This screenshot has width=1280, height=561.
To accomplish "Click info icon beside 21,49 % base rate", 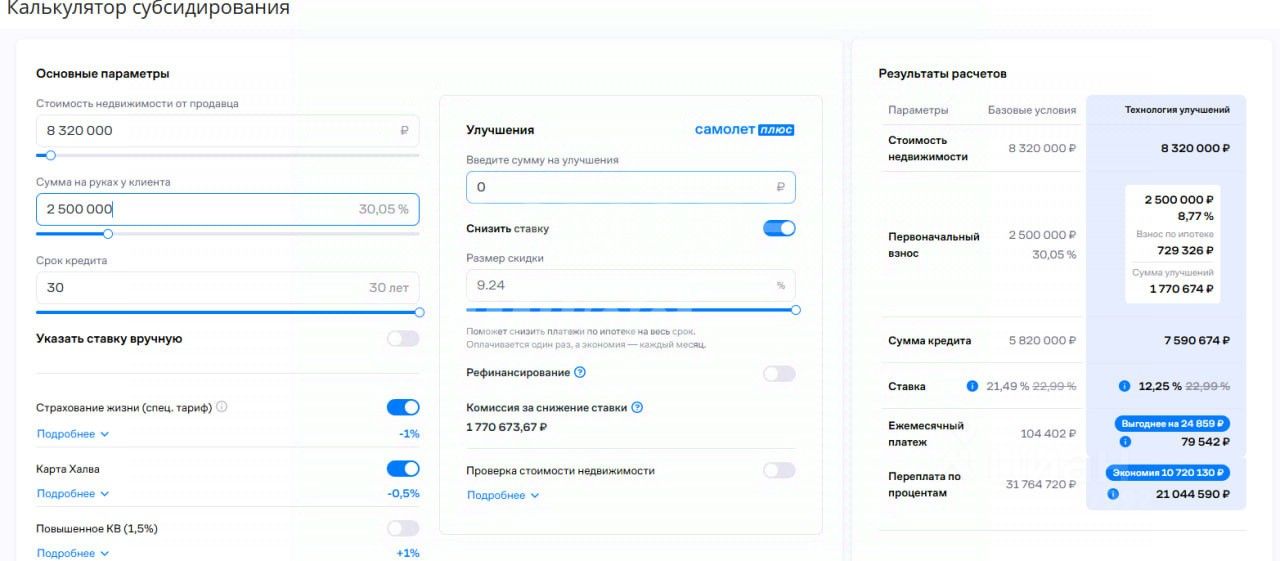I will tap(972, 386).
